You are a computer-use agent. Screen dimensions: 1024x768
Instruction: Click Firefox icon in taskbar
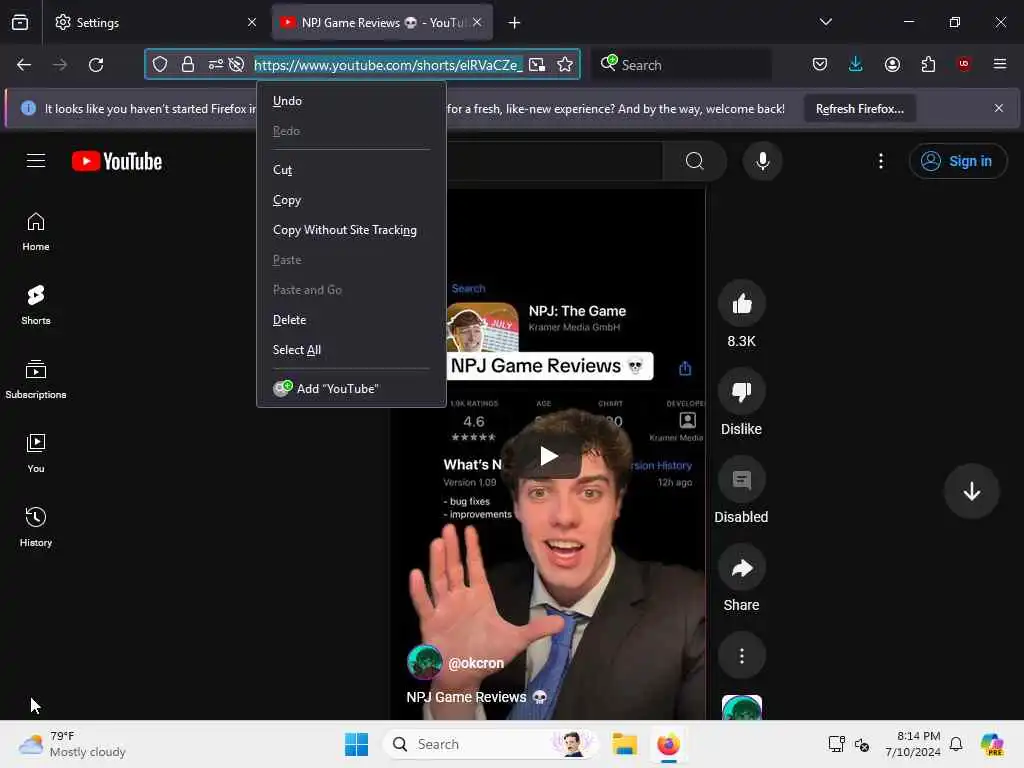click(668, 744)
